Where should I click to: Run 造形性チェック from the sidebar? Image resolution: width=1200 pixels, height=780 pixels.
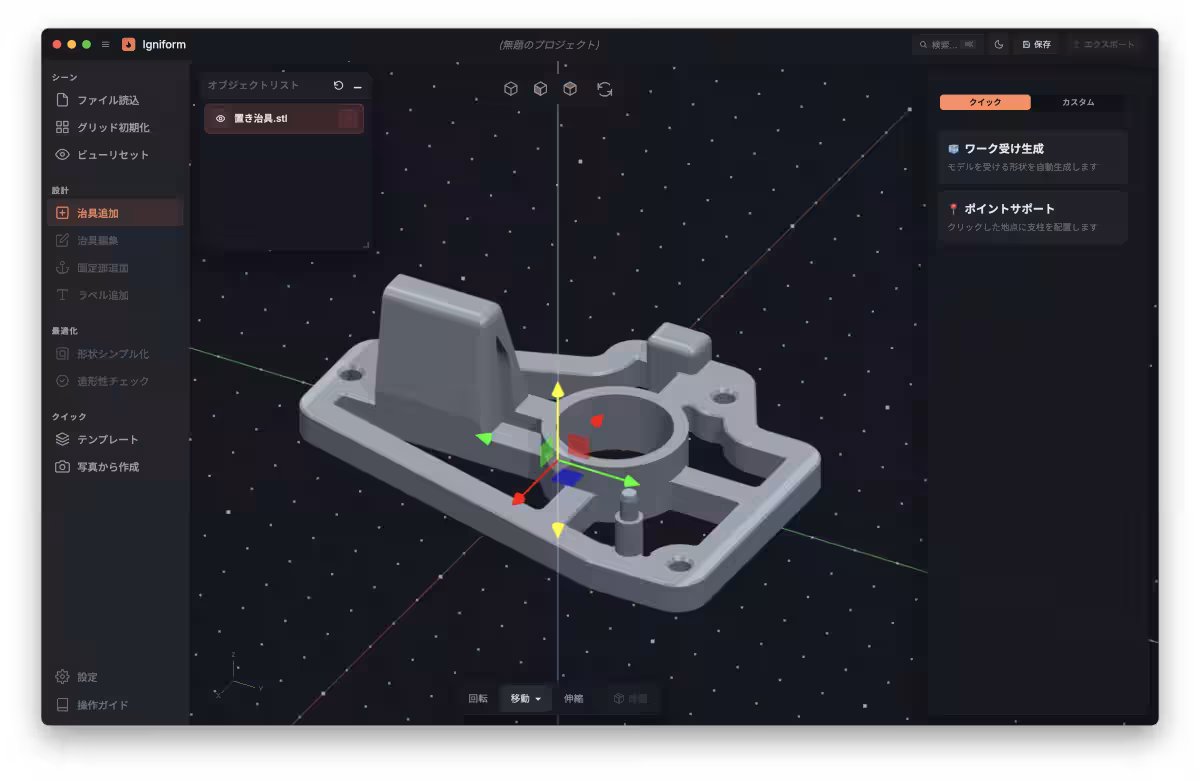pyautogui.click(x=115, y=381)
